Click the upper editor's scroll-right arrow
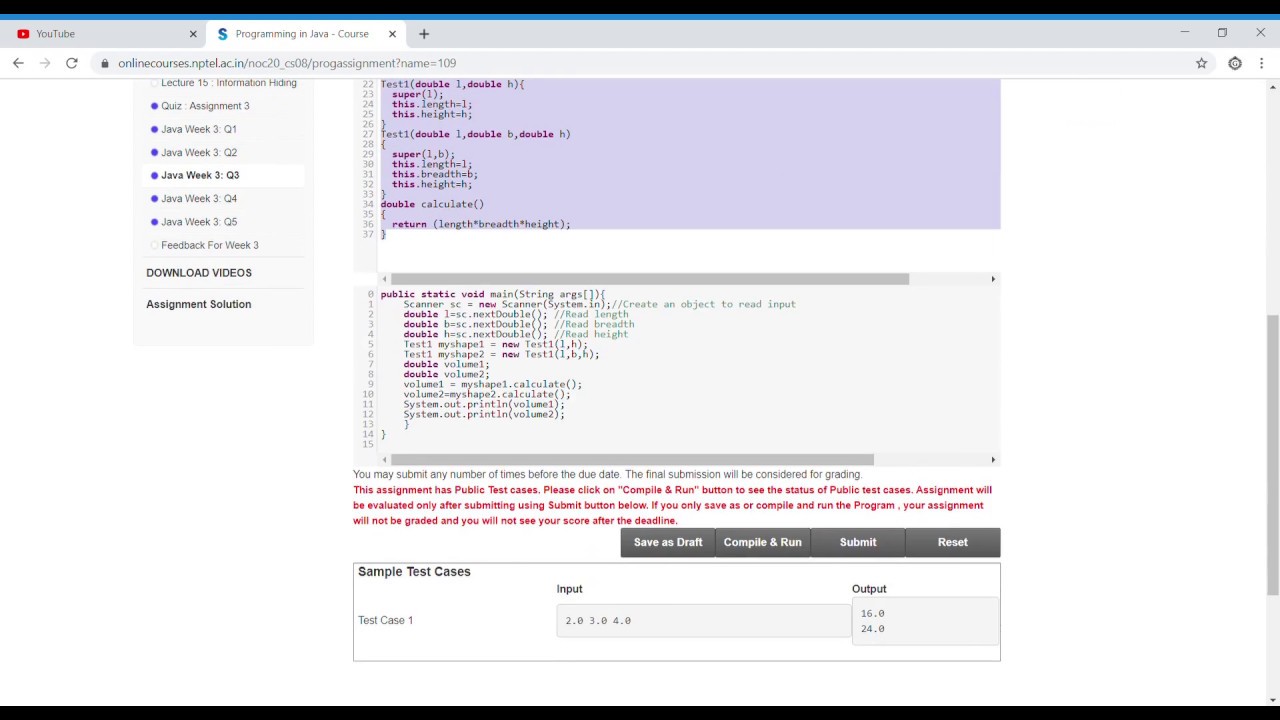This screenshot has height=720, width=1280. (x=993, y=279)
